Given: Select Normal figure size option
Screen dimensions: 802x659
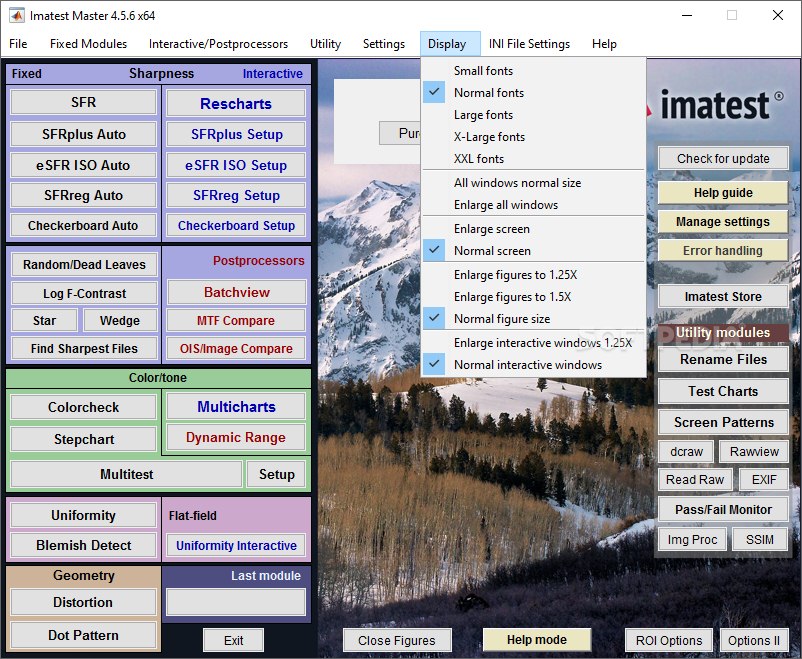Looking at the screenshot, I should [x=533, y=319].
